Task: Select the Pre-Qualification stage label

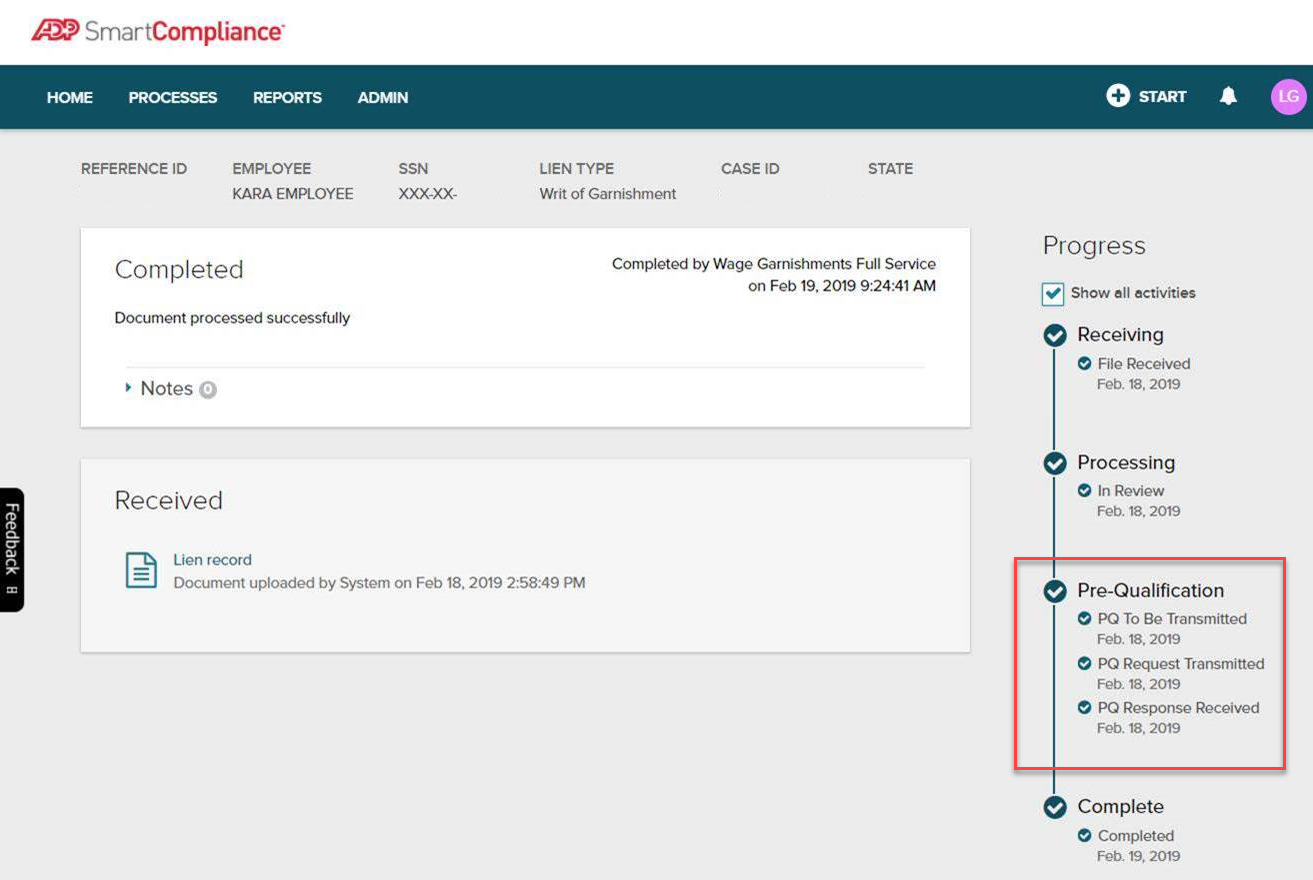Action: click(1150, 591)
